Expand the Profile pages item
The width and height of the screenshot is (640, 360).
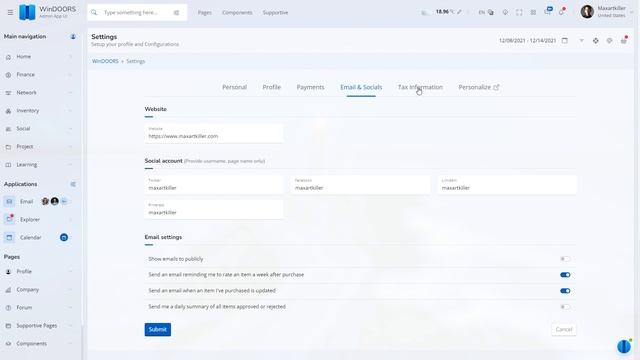coord(40,271)
